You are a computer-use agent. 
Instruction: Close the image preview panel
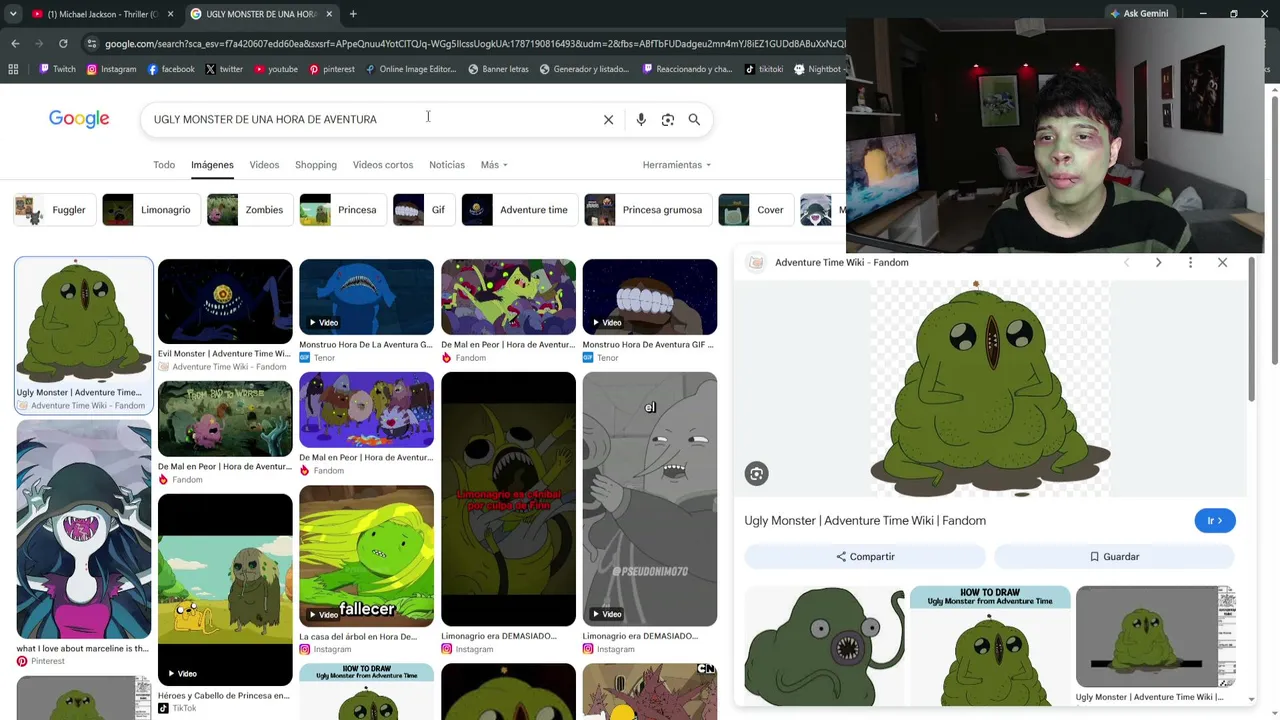click(1222, 262)
